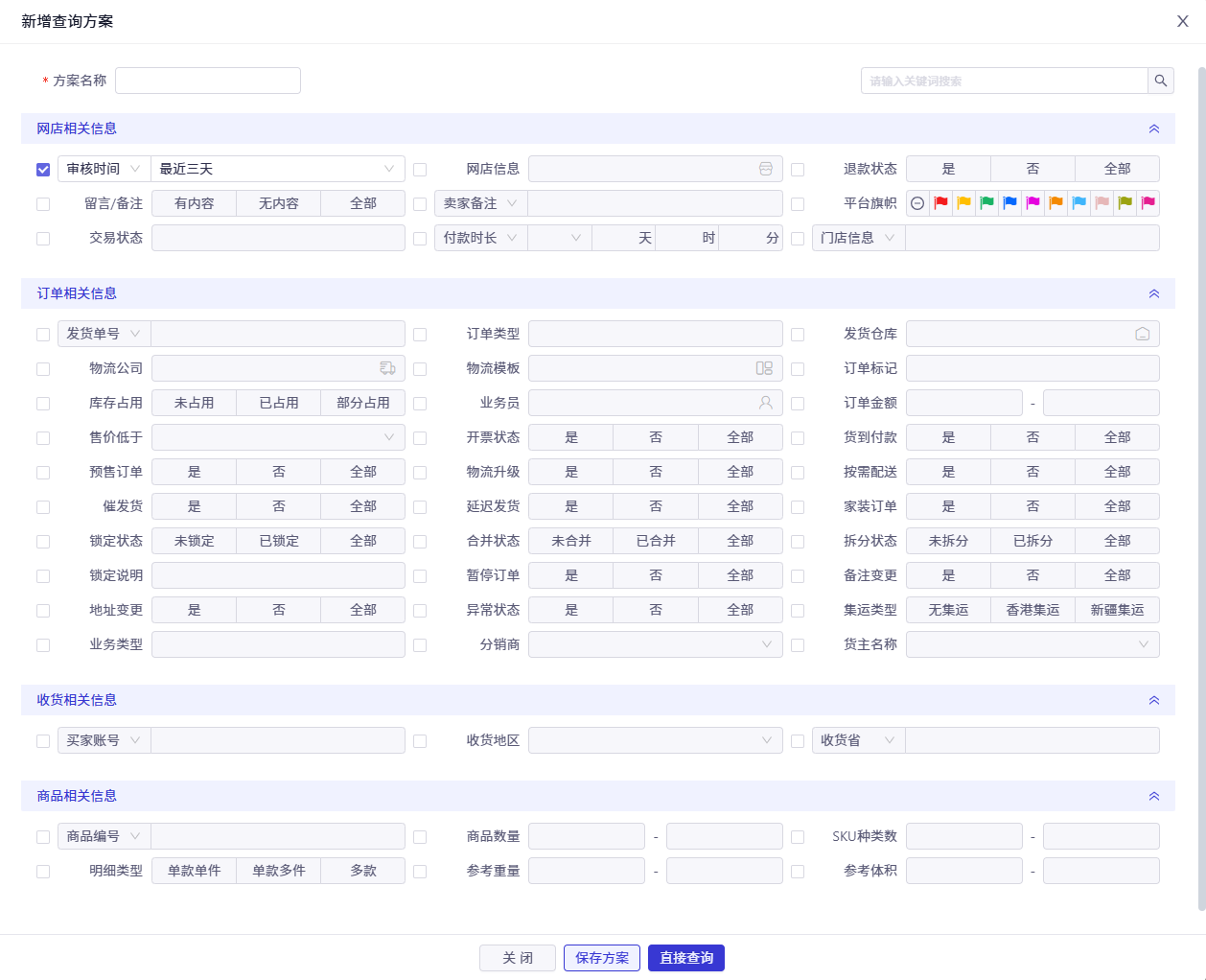The width and height of the screenshot is (1206, 980).
Task: Check the 订单类型 checkbox
Action: [420, 335]
